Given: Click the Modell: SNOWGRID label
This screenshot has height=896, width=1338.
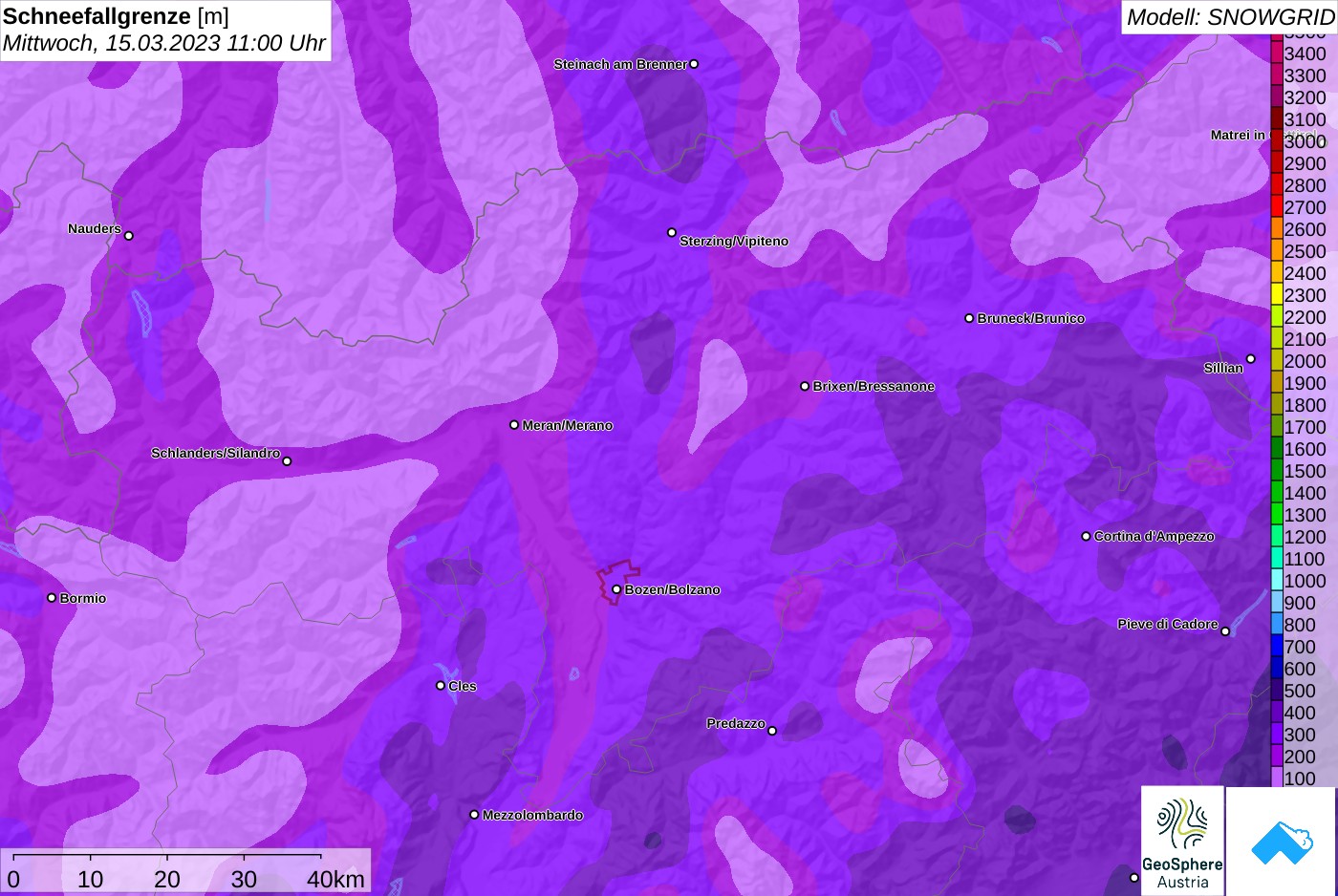Looking at the screenshot, I should tap(1230, 16).
